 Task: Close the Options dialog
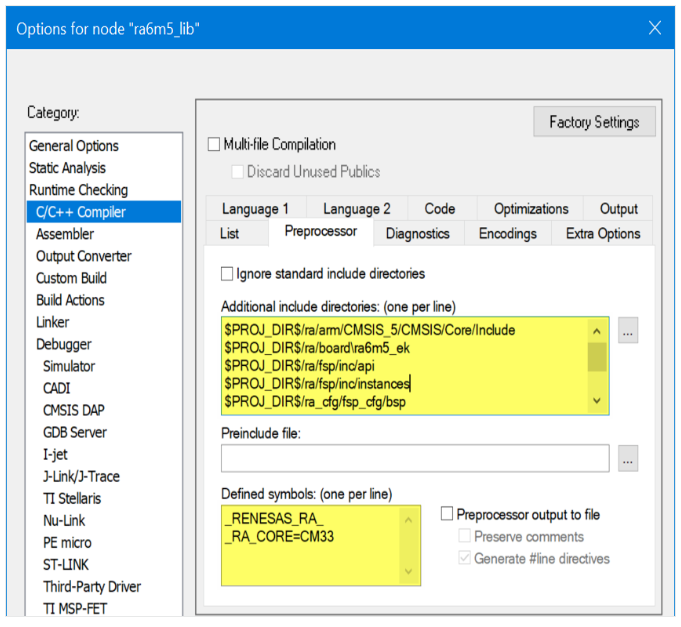point(655,28)
